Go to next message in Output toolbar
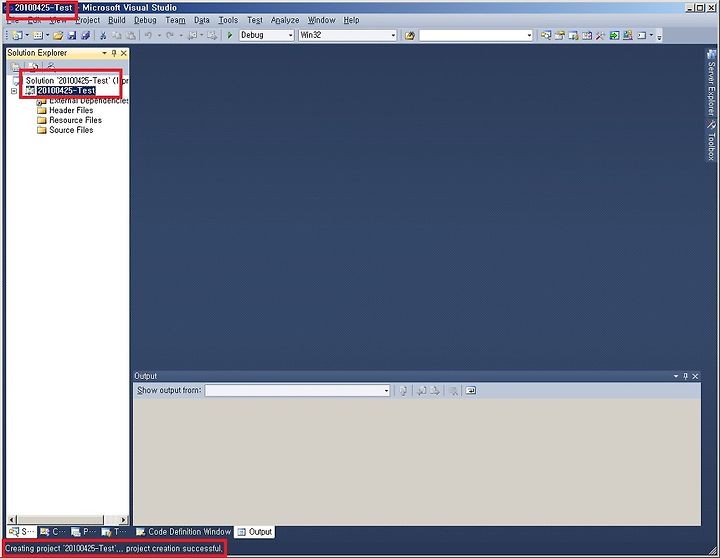This screenshot has width=720, height=558. [434, 391]
